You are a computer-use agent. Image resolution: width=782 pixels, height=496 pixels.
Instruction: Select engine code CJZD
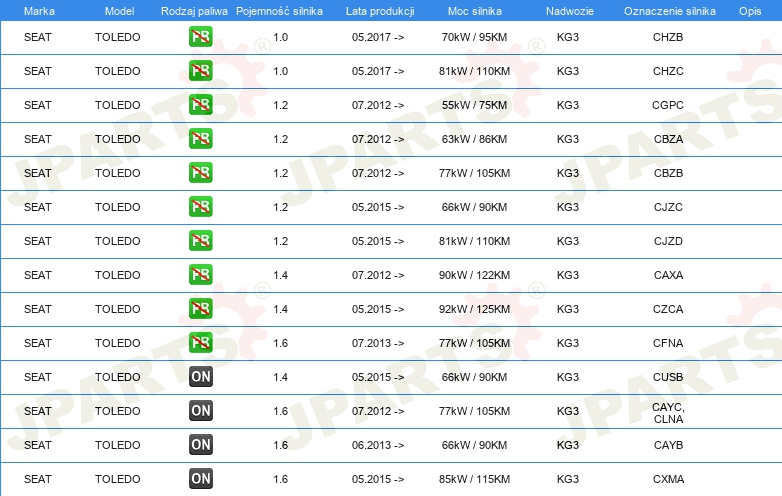pyautogui.click(x=668, y=241)
